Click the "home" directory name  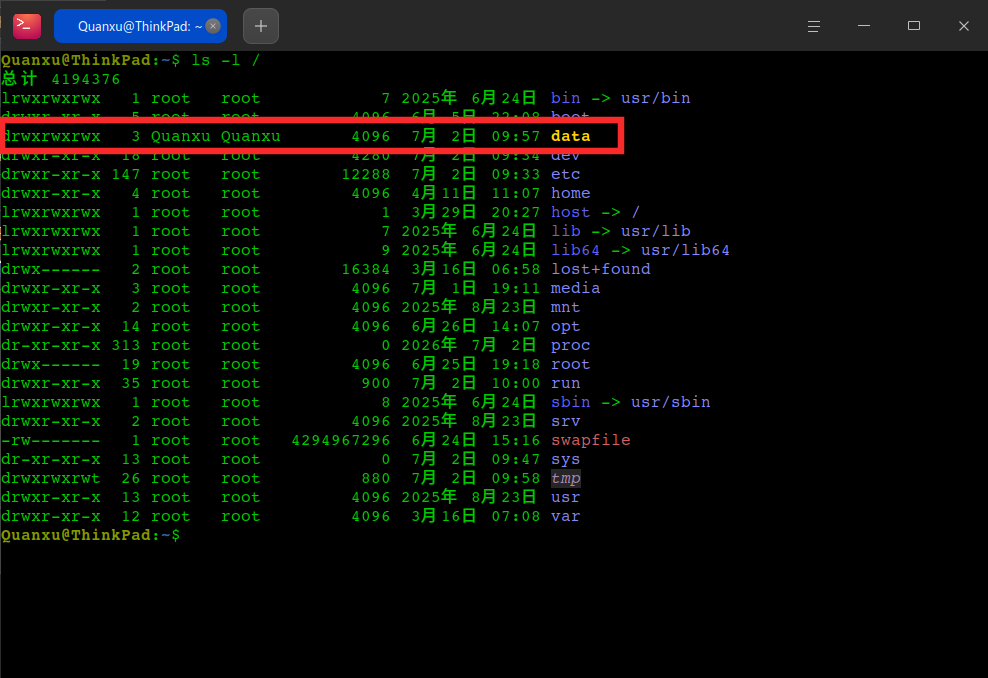click(571, 193)
